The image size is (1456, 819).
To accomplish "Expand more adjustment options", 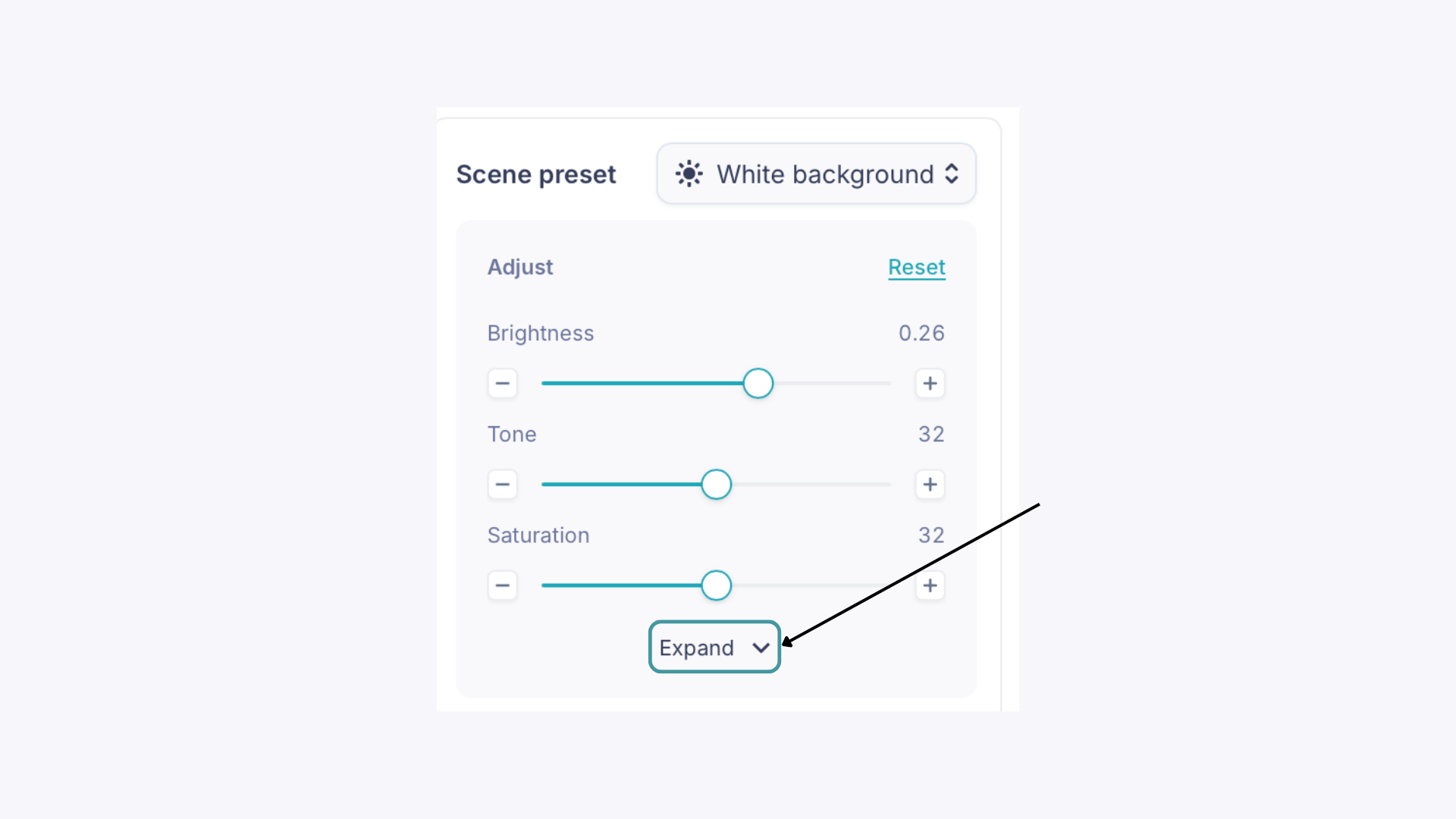I will (714, 647).
